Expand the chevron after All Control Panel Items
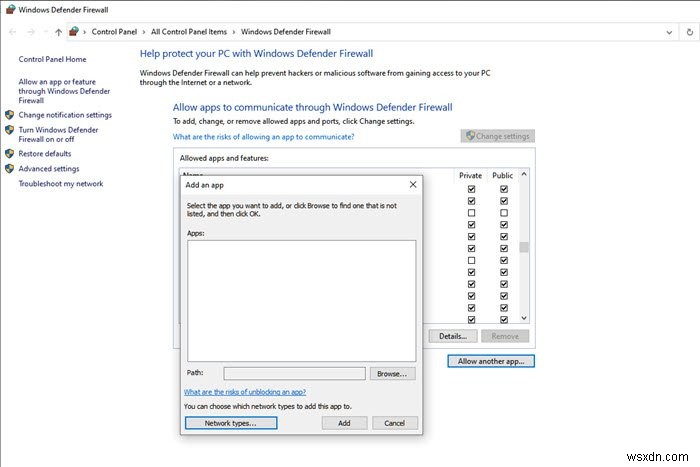This screenshot has height=467, width=700. click(233, 32)
